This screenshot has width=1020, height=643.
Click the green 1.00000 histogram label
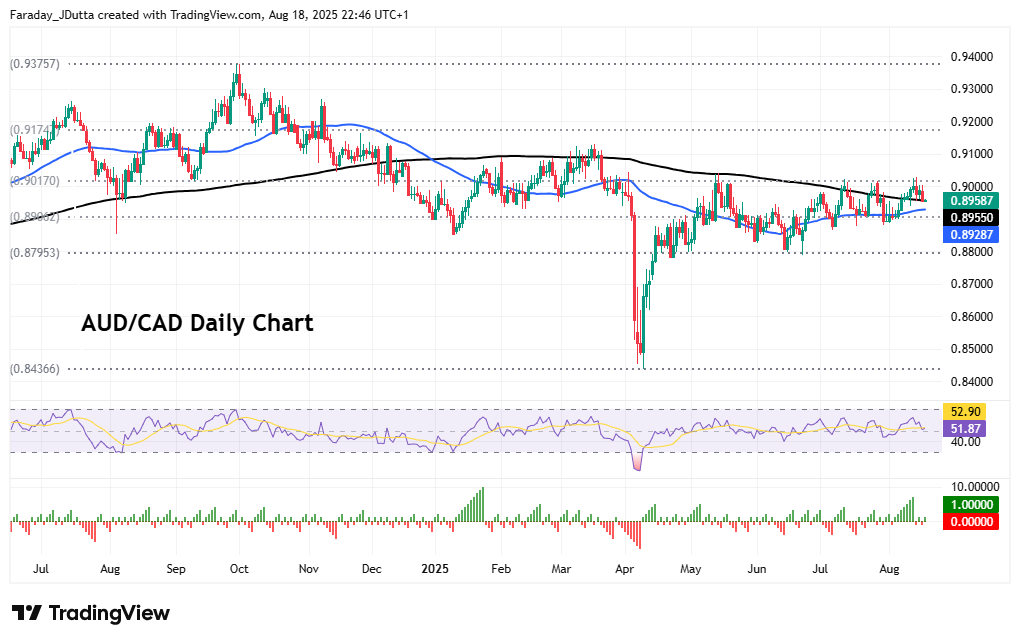coord(971,506)
